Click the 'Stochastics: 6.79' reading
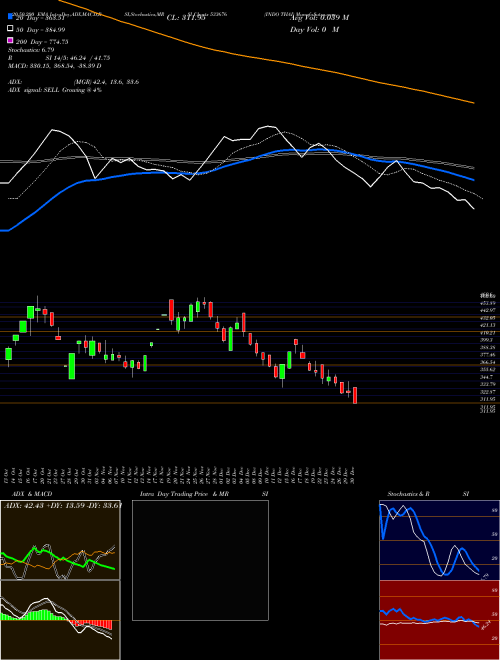The height and width of the screenshot is (660, 500). click(31, 50)
